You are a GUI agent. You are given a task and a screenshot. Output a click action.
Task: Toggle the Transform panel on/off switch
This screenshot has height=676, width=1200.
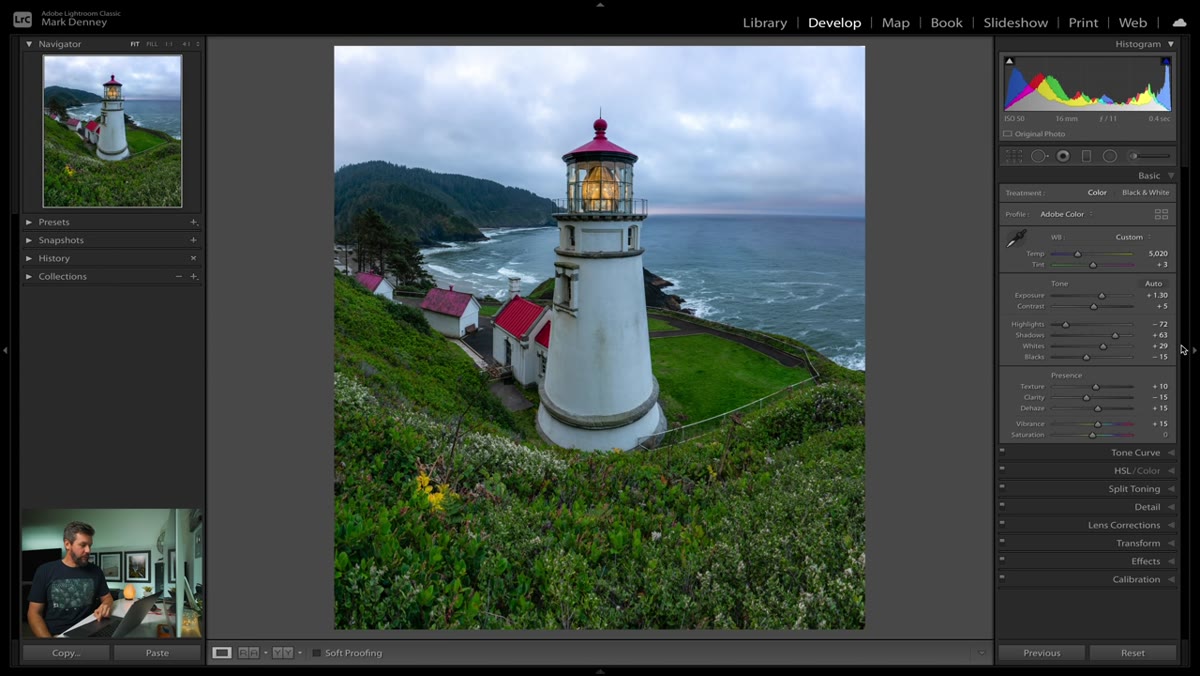click(x=1002, y=541)
